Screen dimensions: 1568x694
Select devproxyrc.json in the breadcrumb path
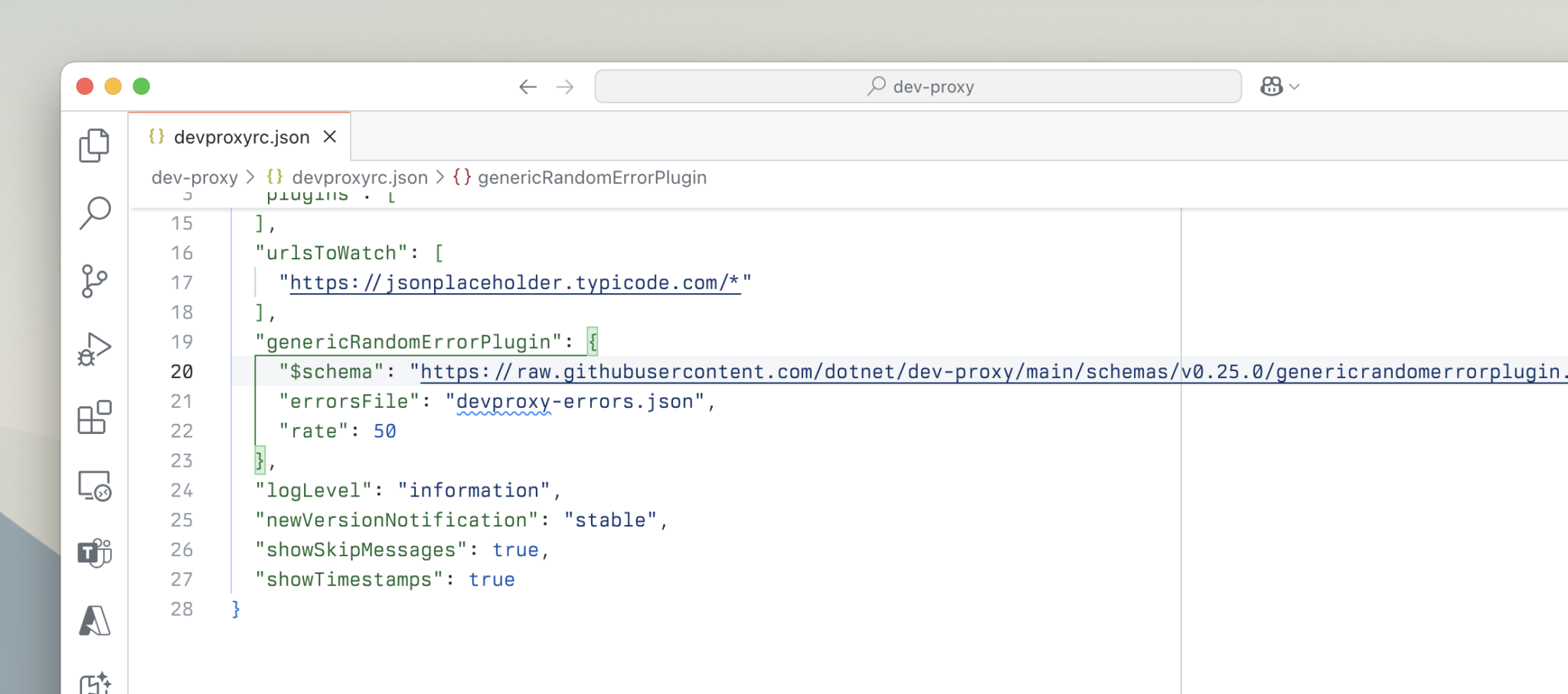click(x=361, y=178)
